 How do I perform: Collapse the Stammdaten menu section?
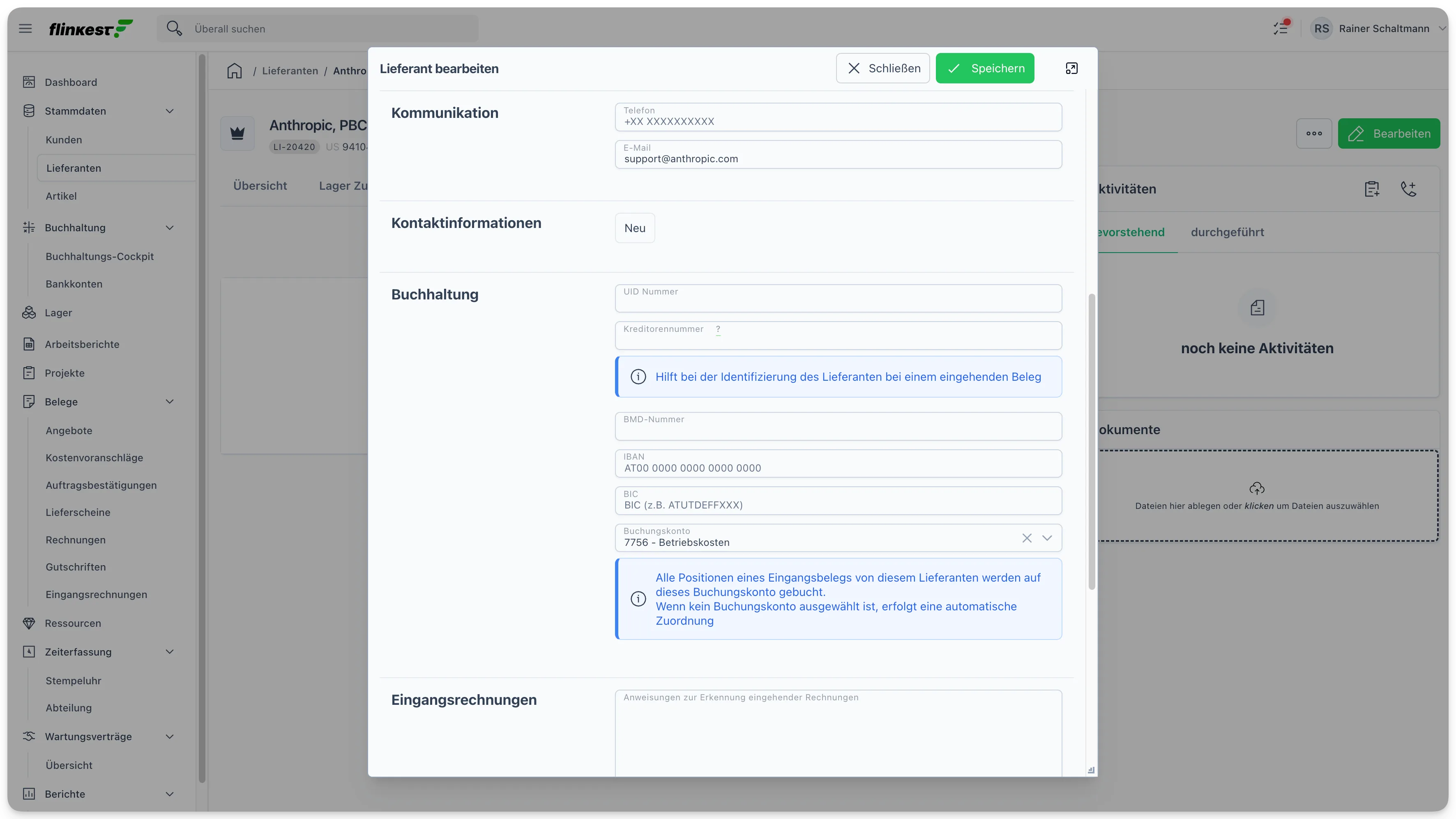(170, 111)
